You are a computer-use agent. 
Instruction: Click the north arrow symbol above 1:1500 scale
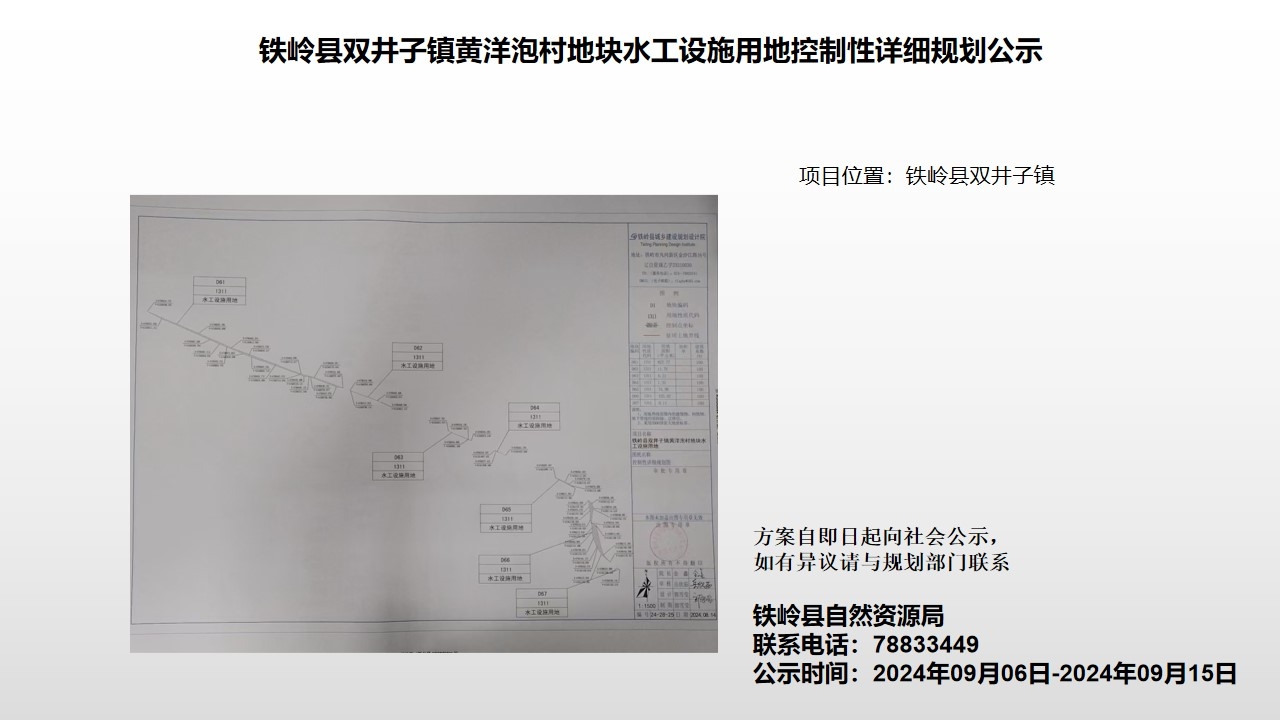pyautogui.click(x=645, y=586)
